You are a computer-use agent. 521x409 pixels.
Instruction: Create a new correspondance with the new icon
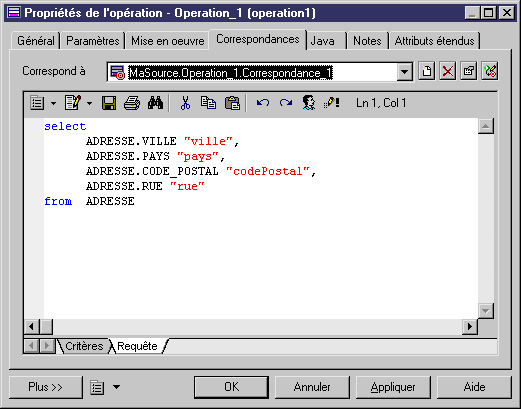click(427, 71)
